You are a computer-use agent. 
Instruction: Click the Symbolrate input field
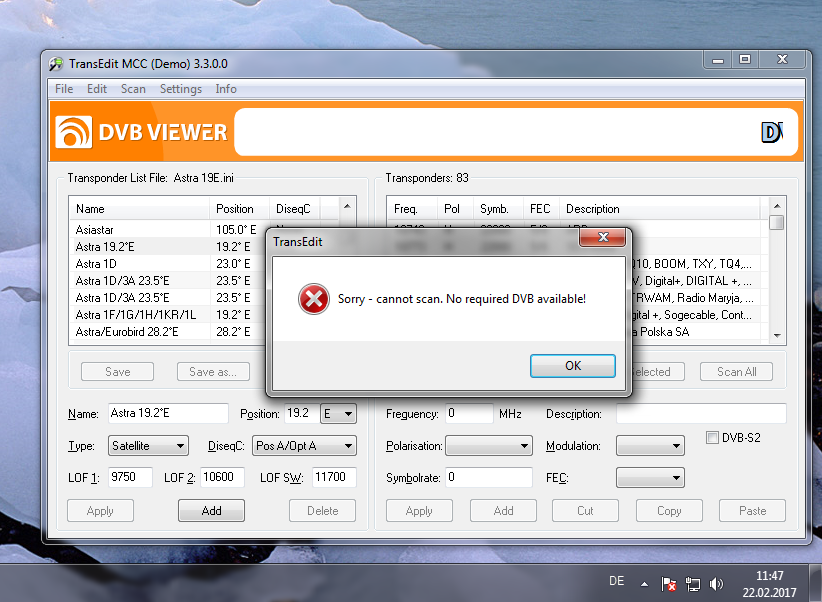489,477
